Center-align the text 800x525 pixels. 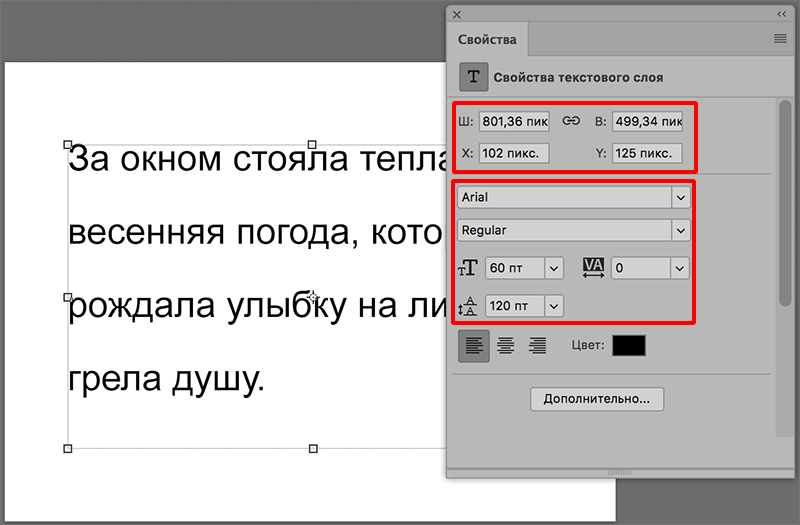[506, 346]
